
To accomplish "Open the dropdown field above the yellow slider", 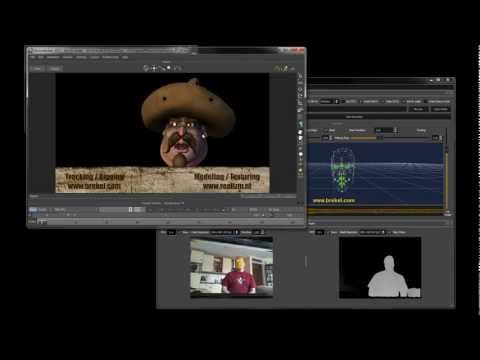I will click(386, 130).
